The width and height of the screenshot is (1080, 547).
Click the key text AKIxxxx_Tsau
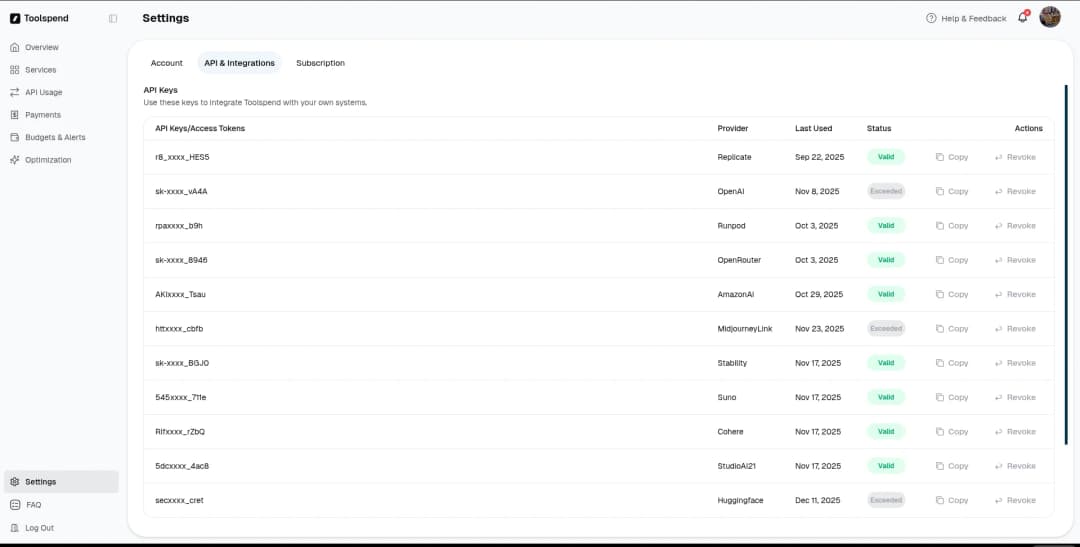180,294
